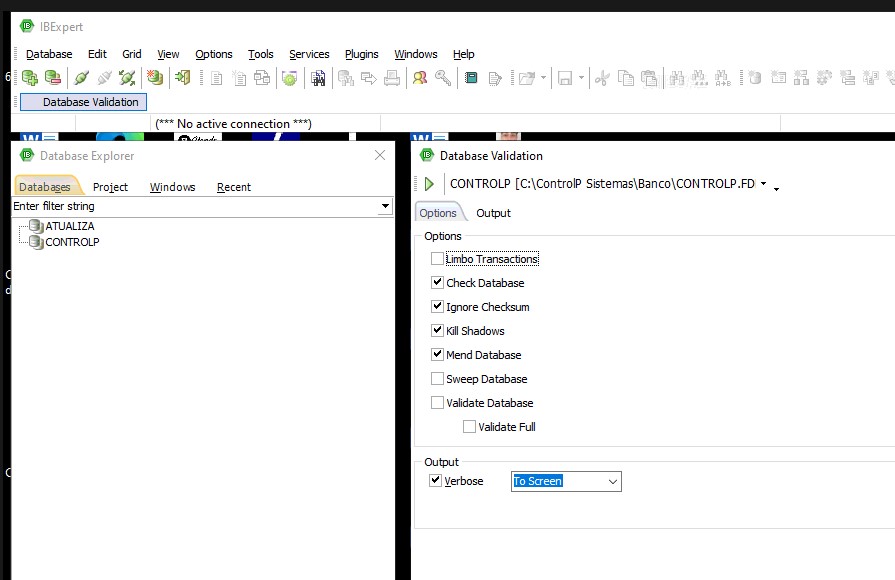Open the CONTROLP database selector dropdown arrow
The height and width of the screenshot is (580, 895).
pyautogui.click(x=763, y=184)
